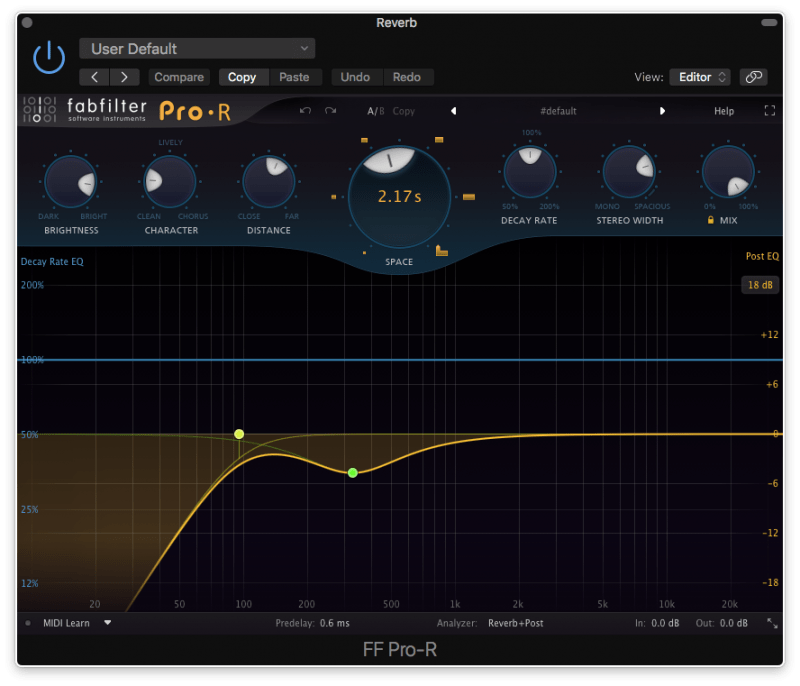800x686 pixels.
Task: Select the green EQ band node
Action: point(353,473)
